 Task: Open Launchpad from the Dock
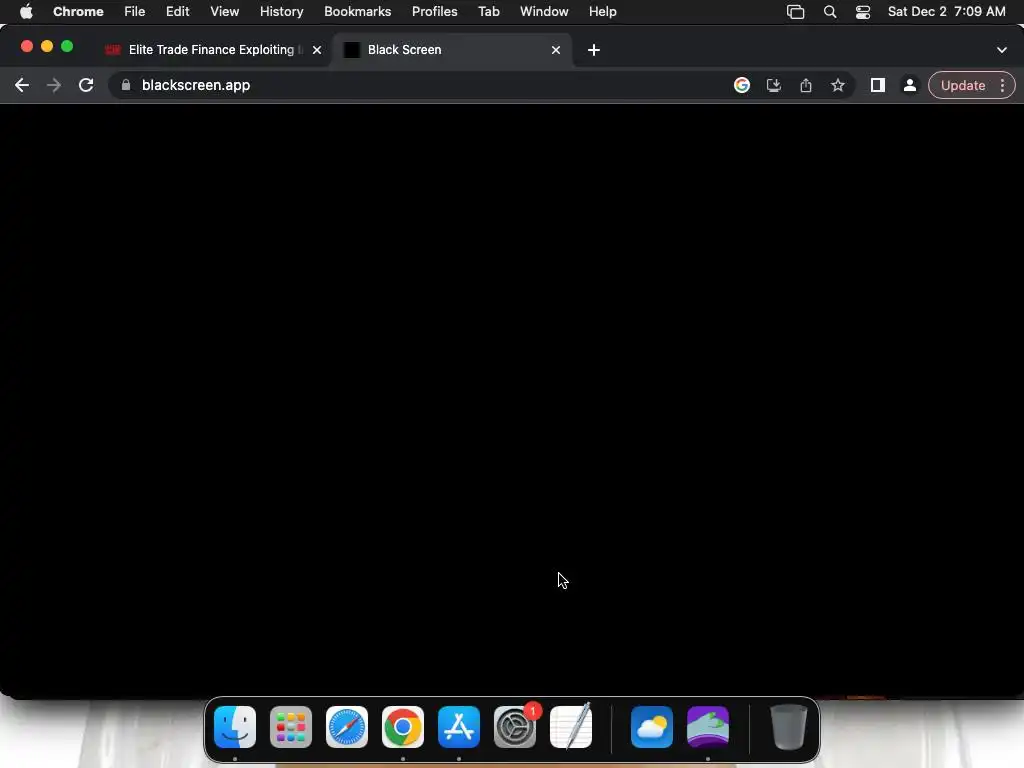[291, 727]
